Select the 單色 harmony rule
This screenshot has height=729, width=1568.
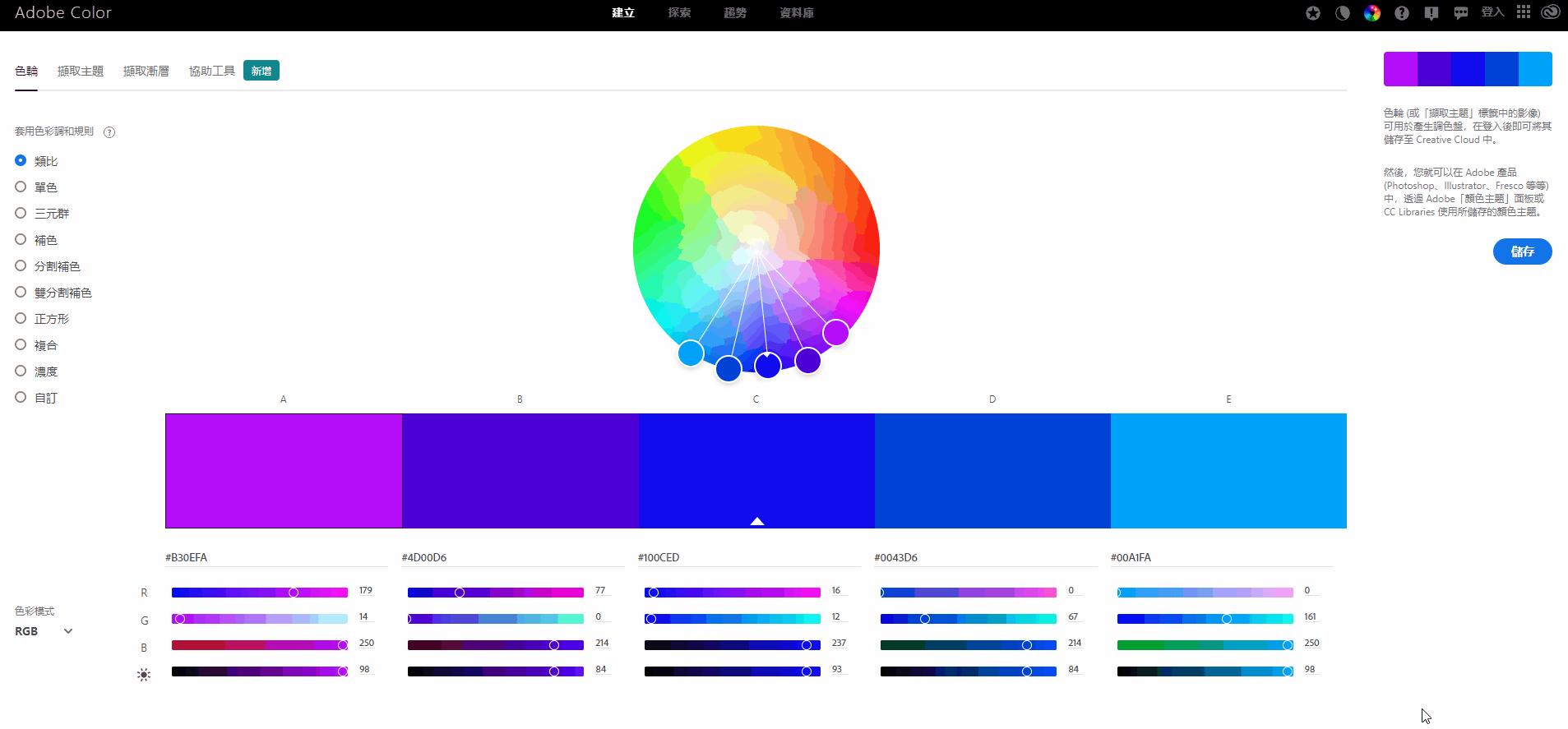pos(21,187)
